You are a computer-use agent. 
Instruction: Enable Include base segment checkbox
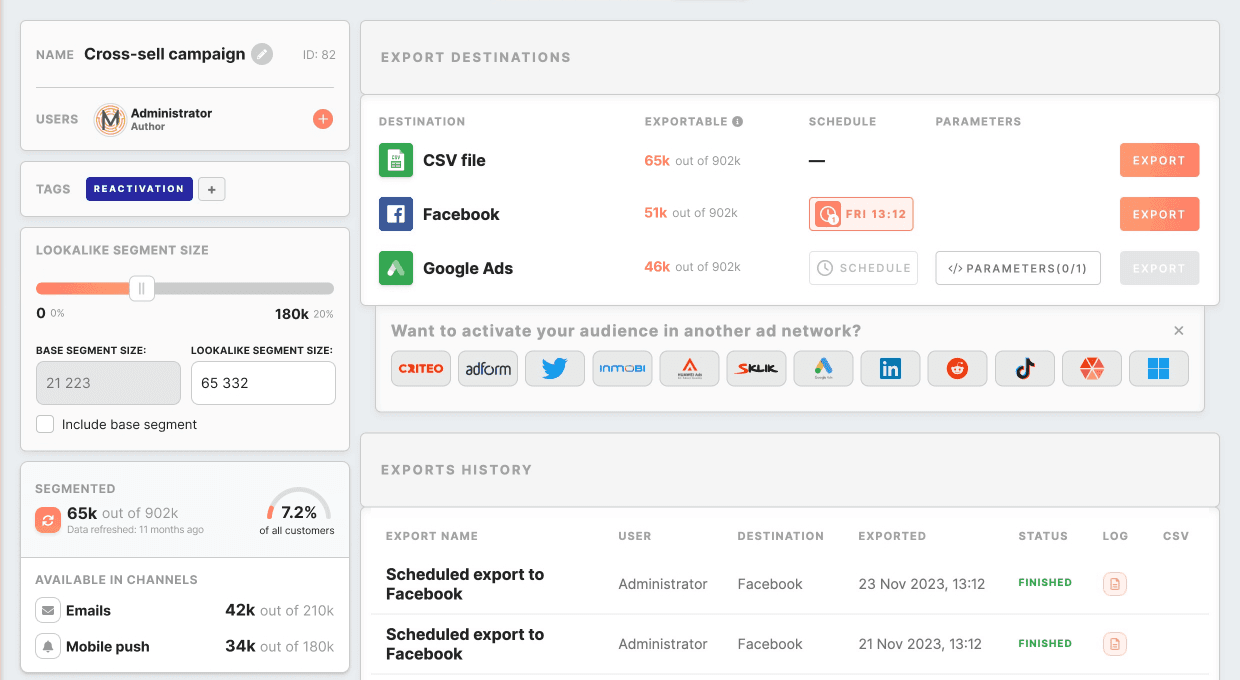tap(45, 424)
